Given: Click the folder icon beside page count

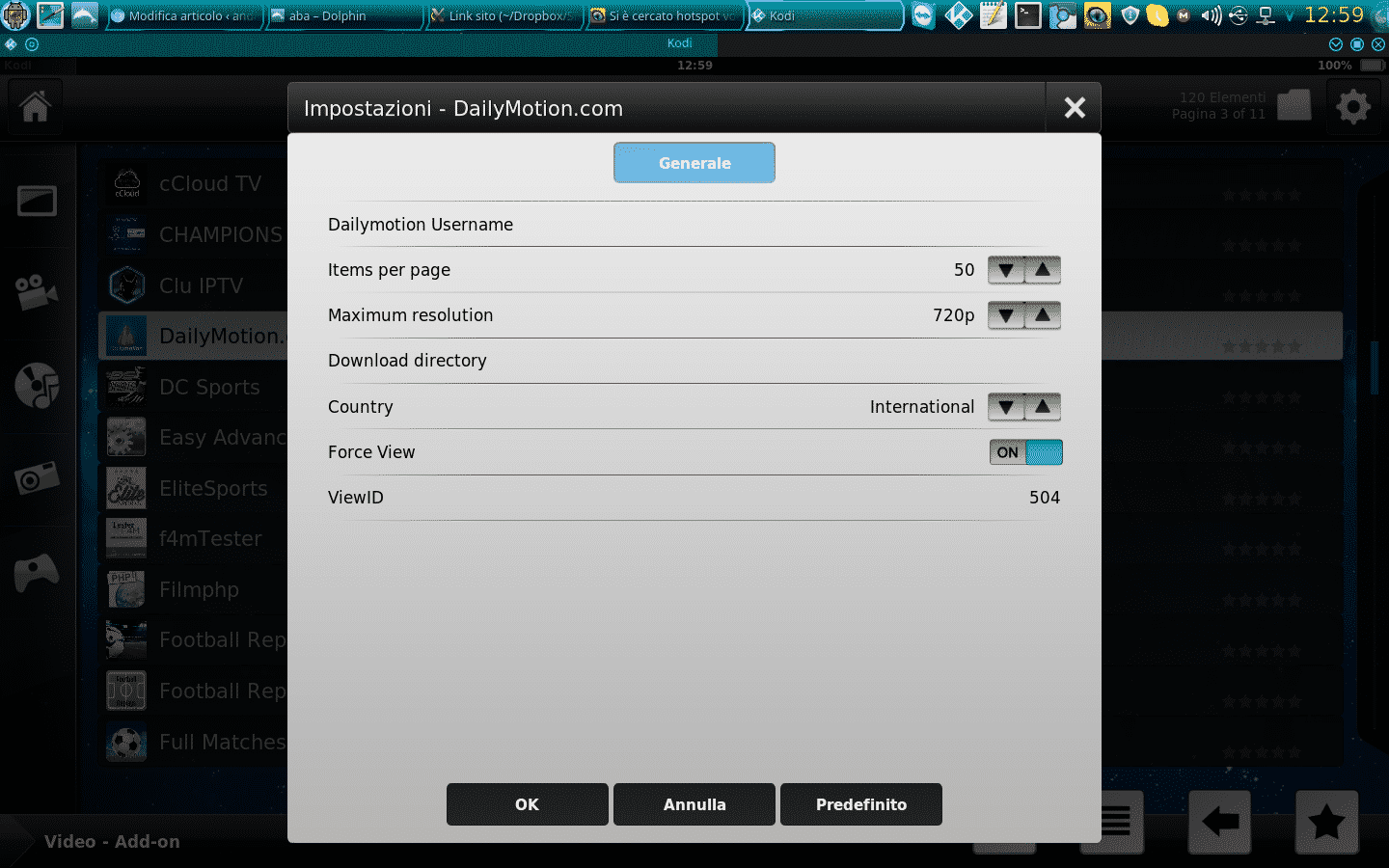Looking at the screenshot, I should tap(1294, 105).
